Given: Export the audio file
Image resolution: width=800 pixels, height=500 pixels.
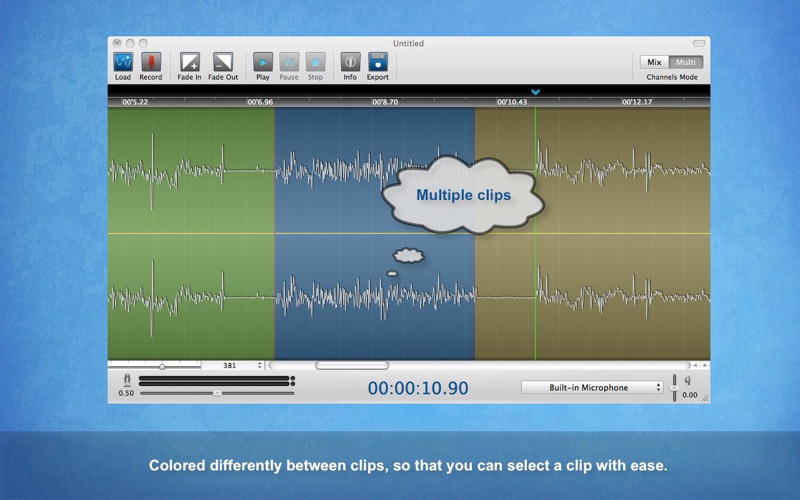Looking at the screenshot, I should click(x=377, y=62).
